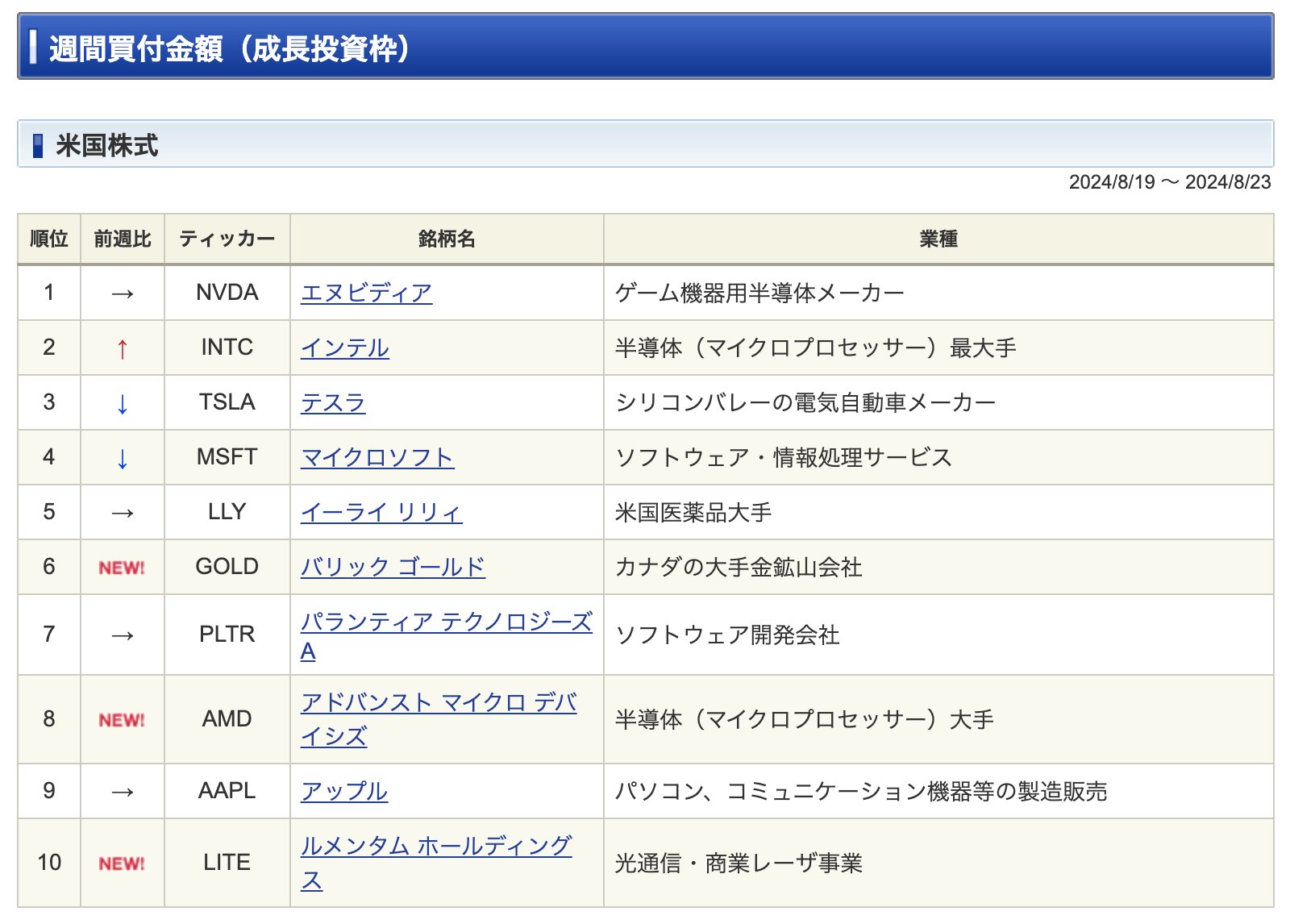1290x924 pixels.
Task: Select the 銘柄名 column header
Action: 447,239
